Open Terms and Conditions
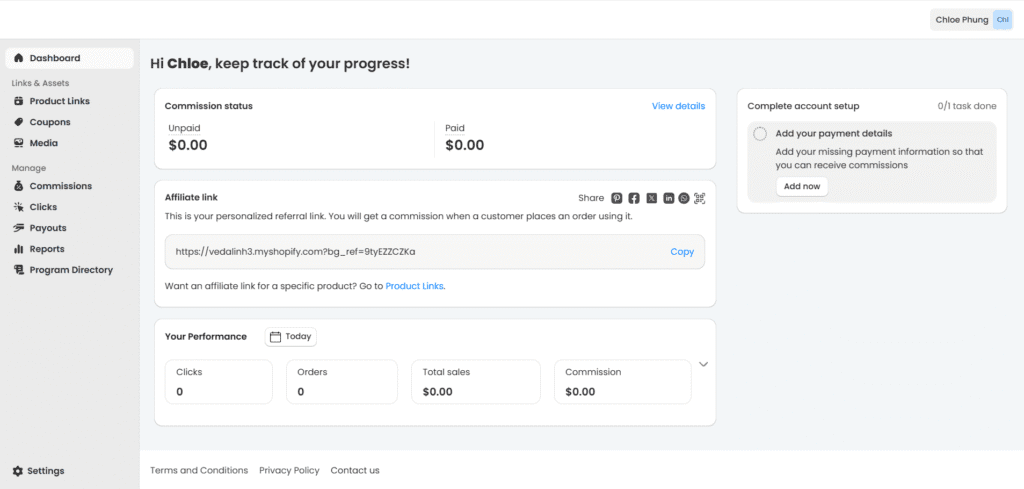The width and height of the screenshot is (1024, 489). pos(199,470)
